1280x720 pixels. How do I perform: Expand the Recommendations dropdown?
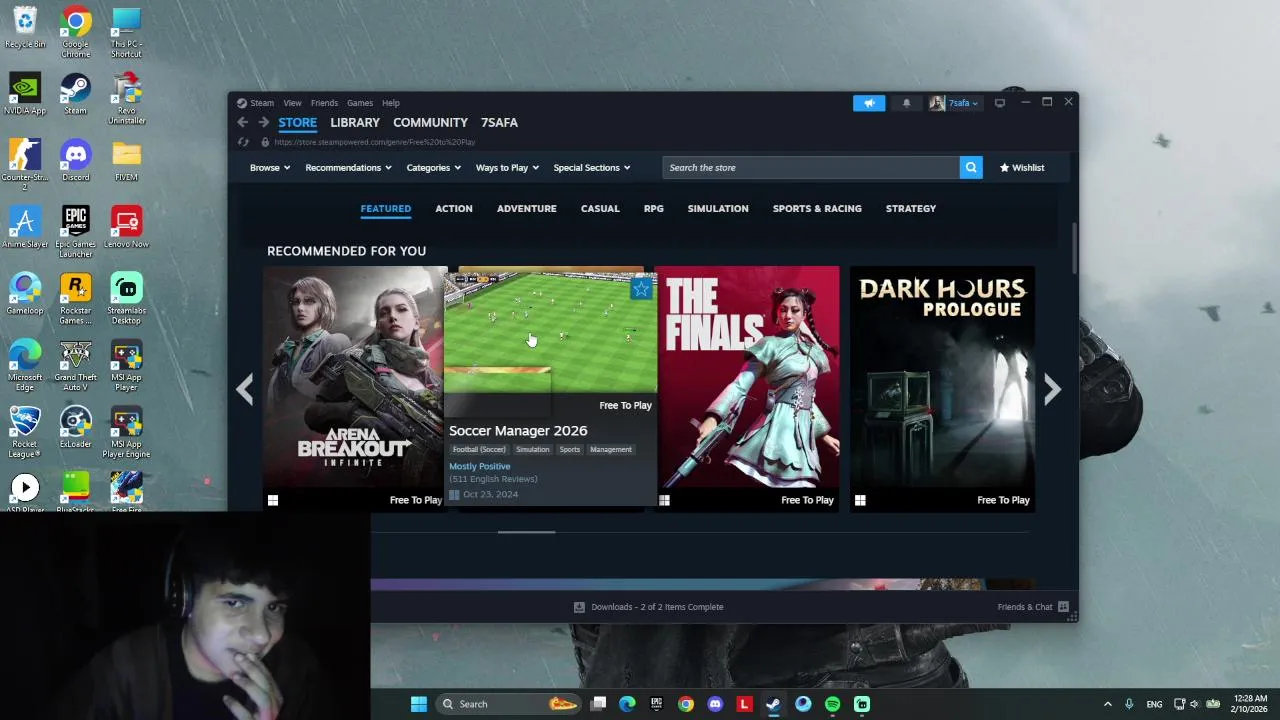[349, 168]
